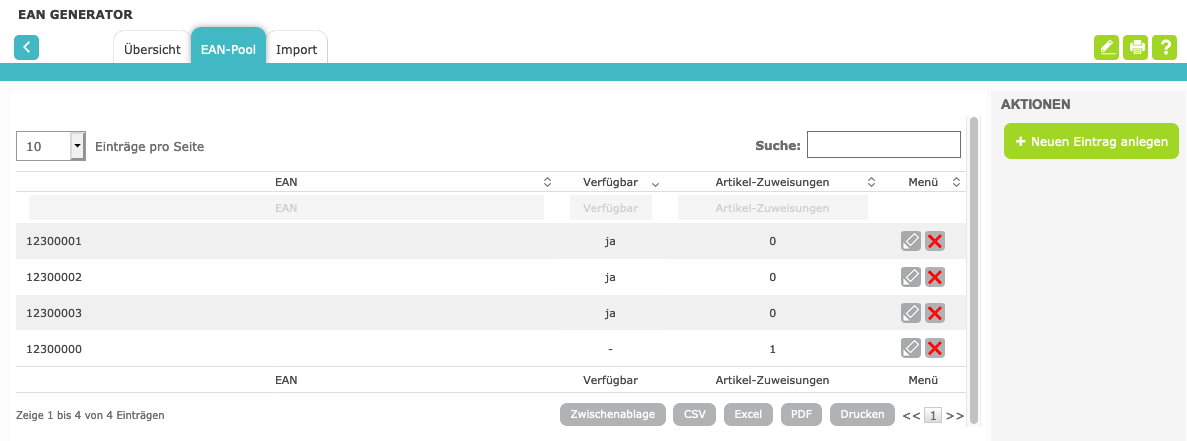Sort by the Verfügbar column arrow
The height and width of the screenshot is (441, 1187).
tap(655, 183)
